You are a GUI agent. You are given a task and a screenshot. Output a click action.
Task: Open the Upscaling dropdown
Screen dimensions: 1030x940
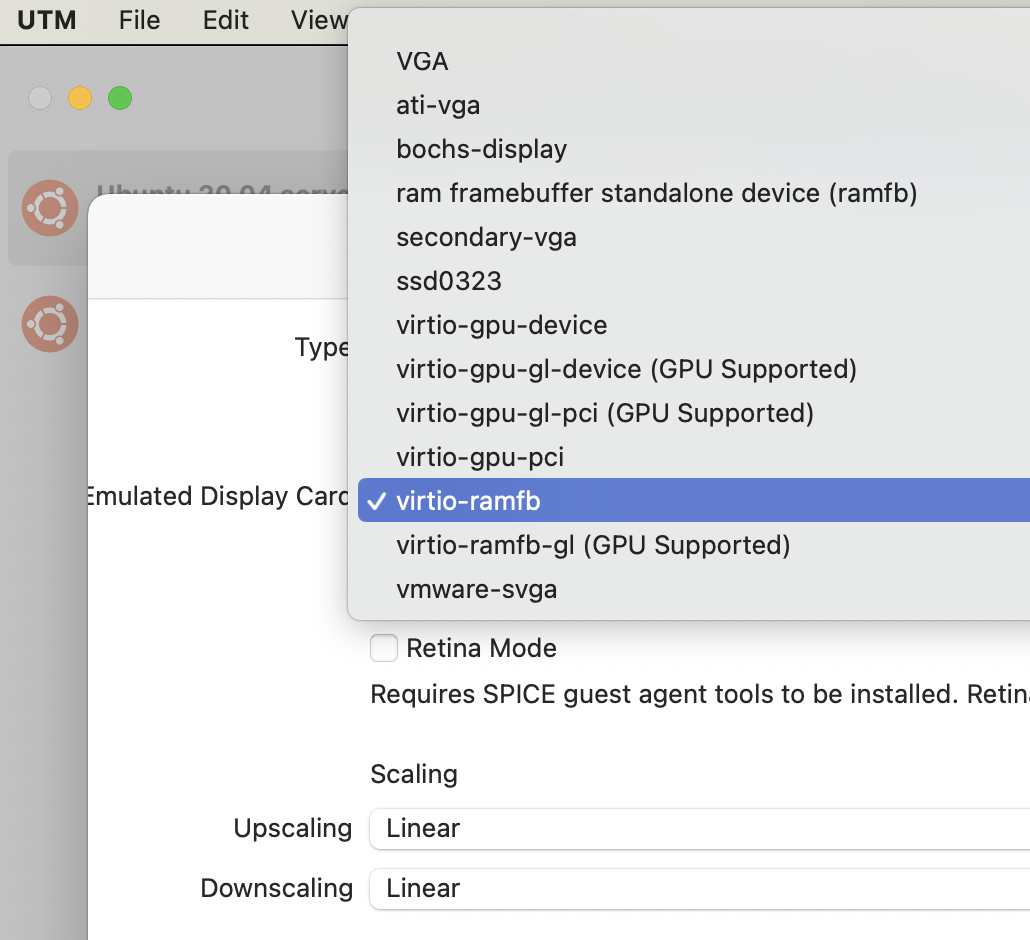pos(600,828)
